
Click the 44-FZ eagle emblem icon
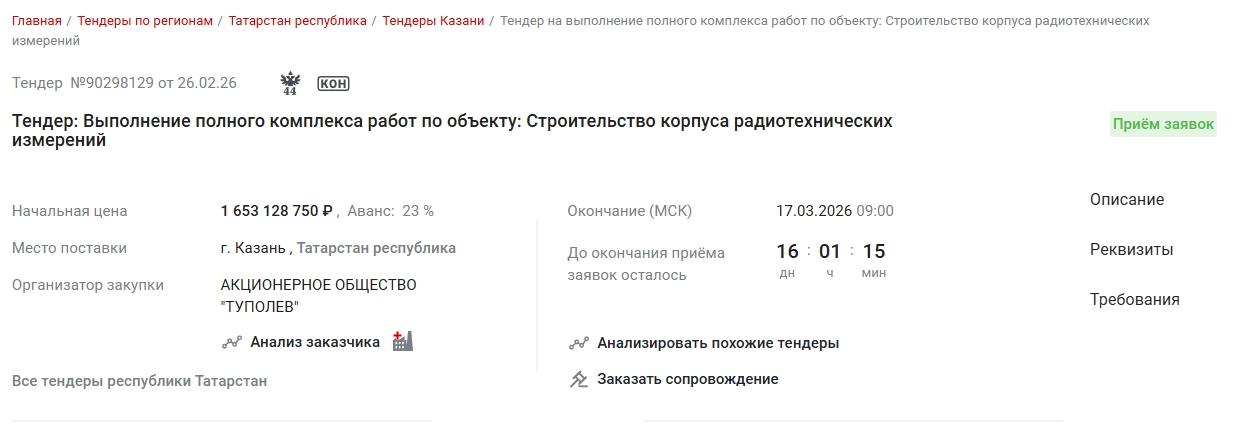pos(290,83)
